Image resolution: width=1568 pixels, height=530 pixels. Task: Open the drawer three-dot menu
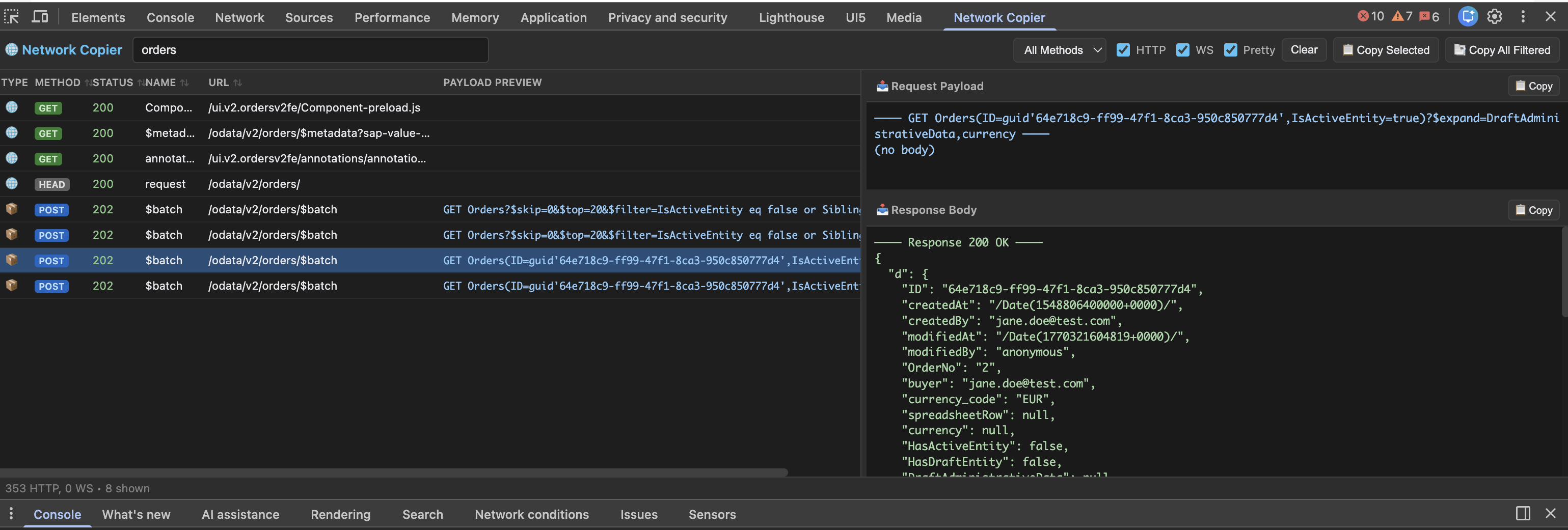[x=10, y=514]
